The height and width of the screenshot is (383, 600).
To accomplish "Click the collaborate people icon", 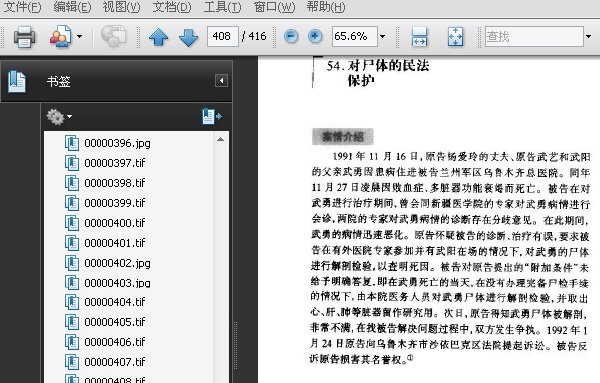I will tap(60, 37).
